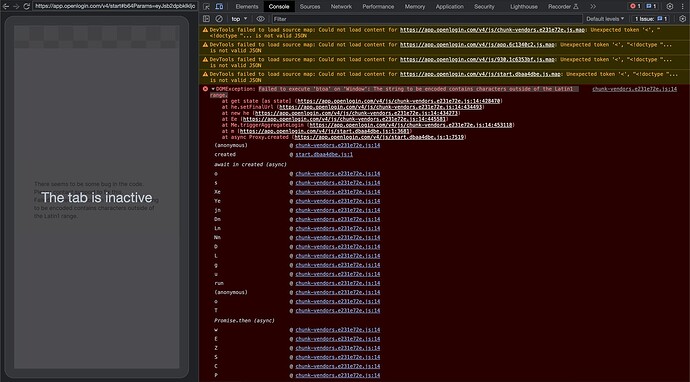The width and height of the screenshot is (690, 382).
Task: Open the source link in the 'T' row
Action: click(x=338, y=311)
